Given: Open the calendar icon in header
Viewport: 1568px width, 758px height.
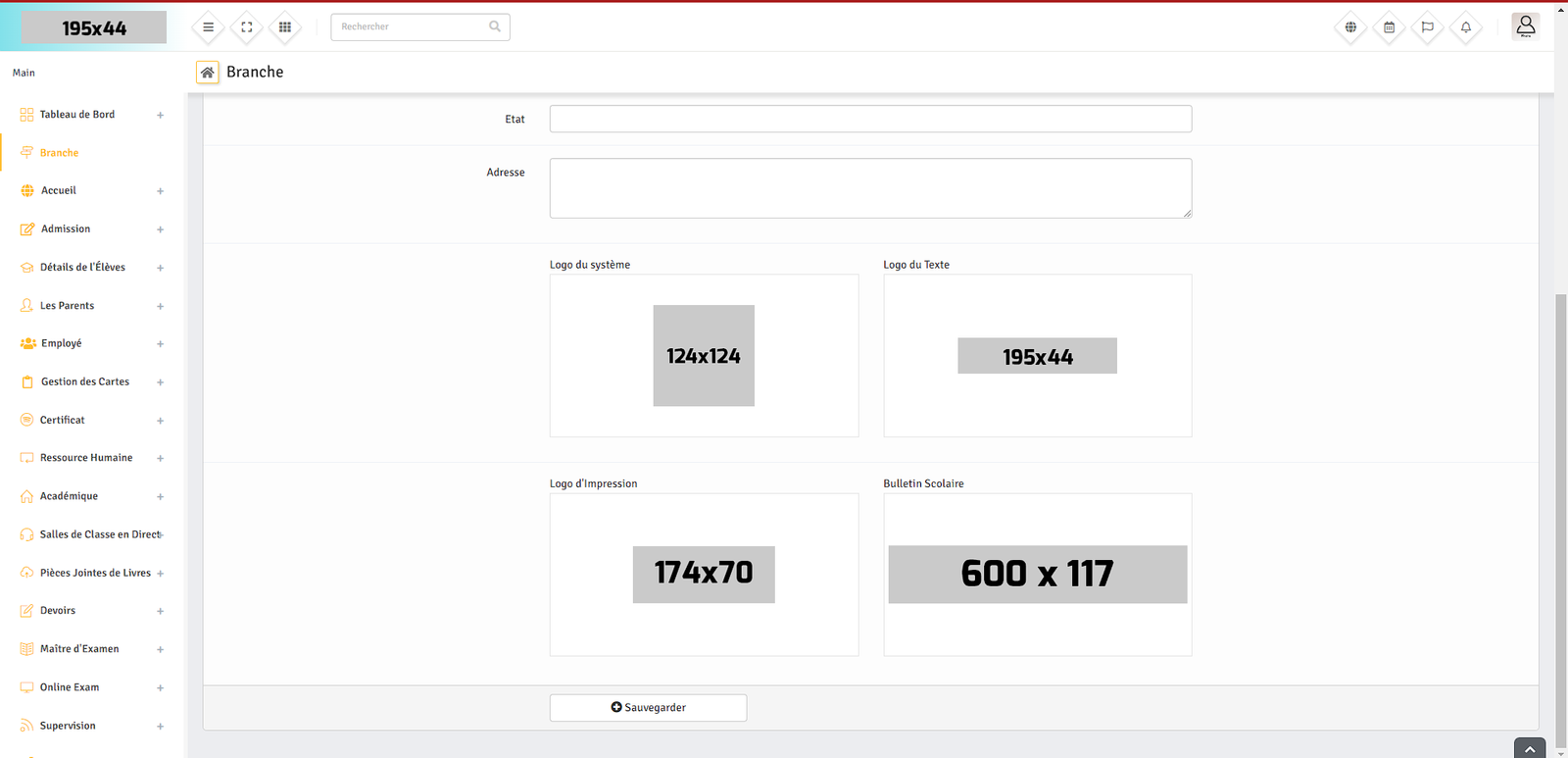Looking at the screenshot, I should point(1389,27).
